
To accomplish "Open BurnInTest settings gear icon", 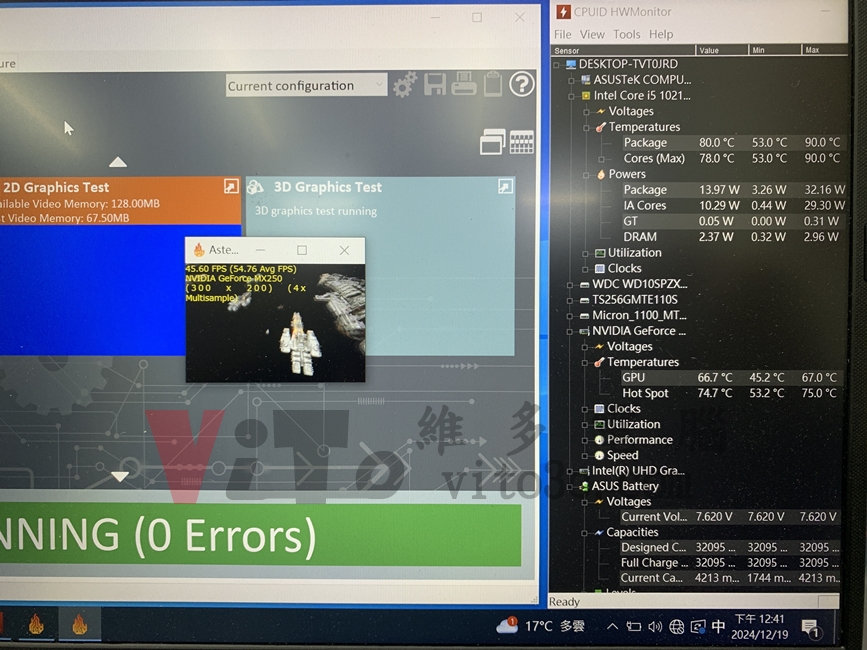I will [405, 85].
